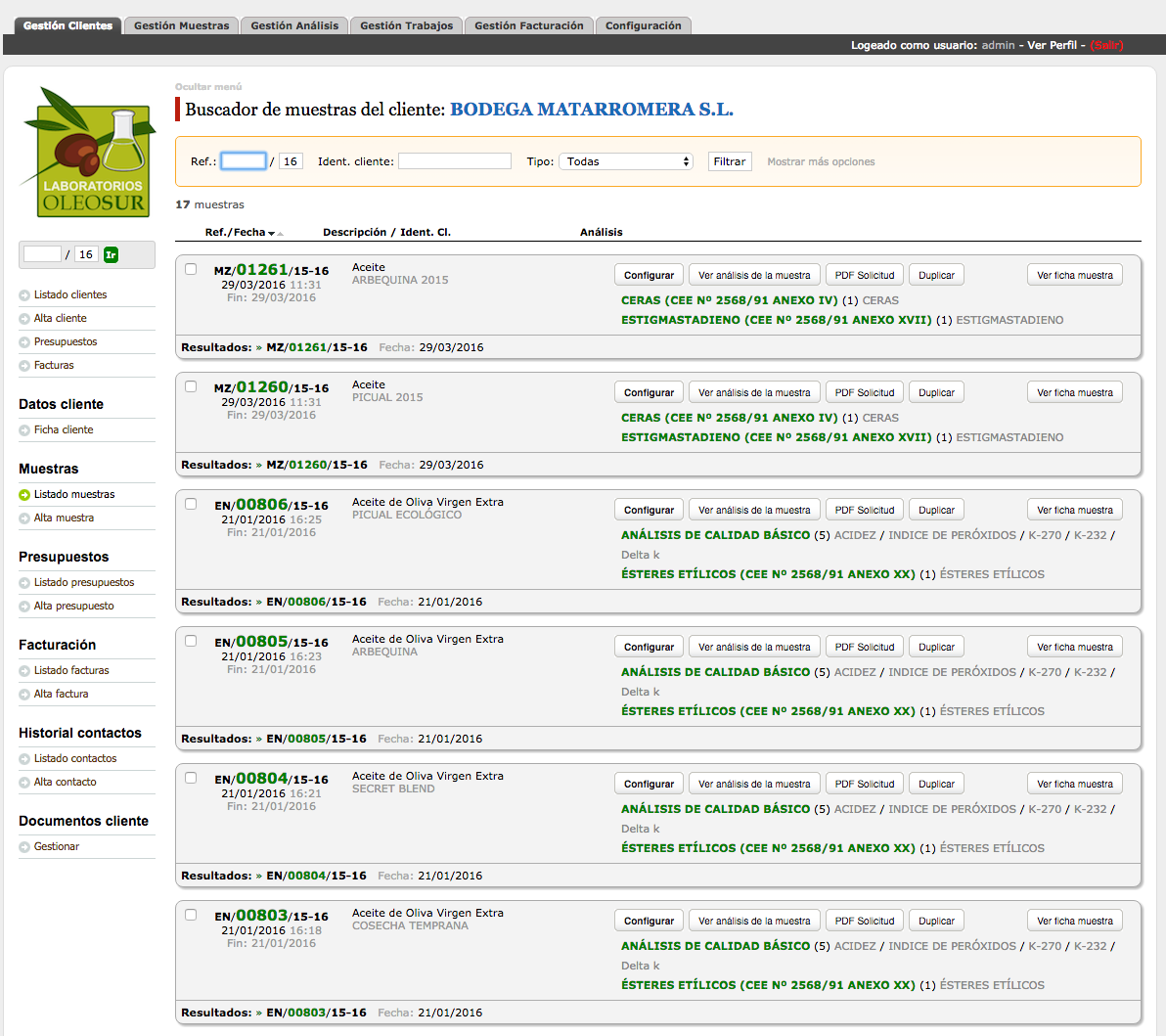1166x1036 pixels.
Task: Open Configuración tab
Action: [644, 25]
